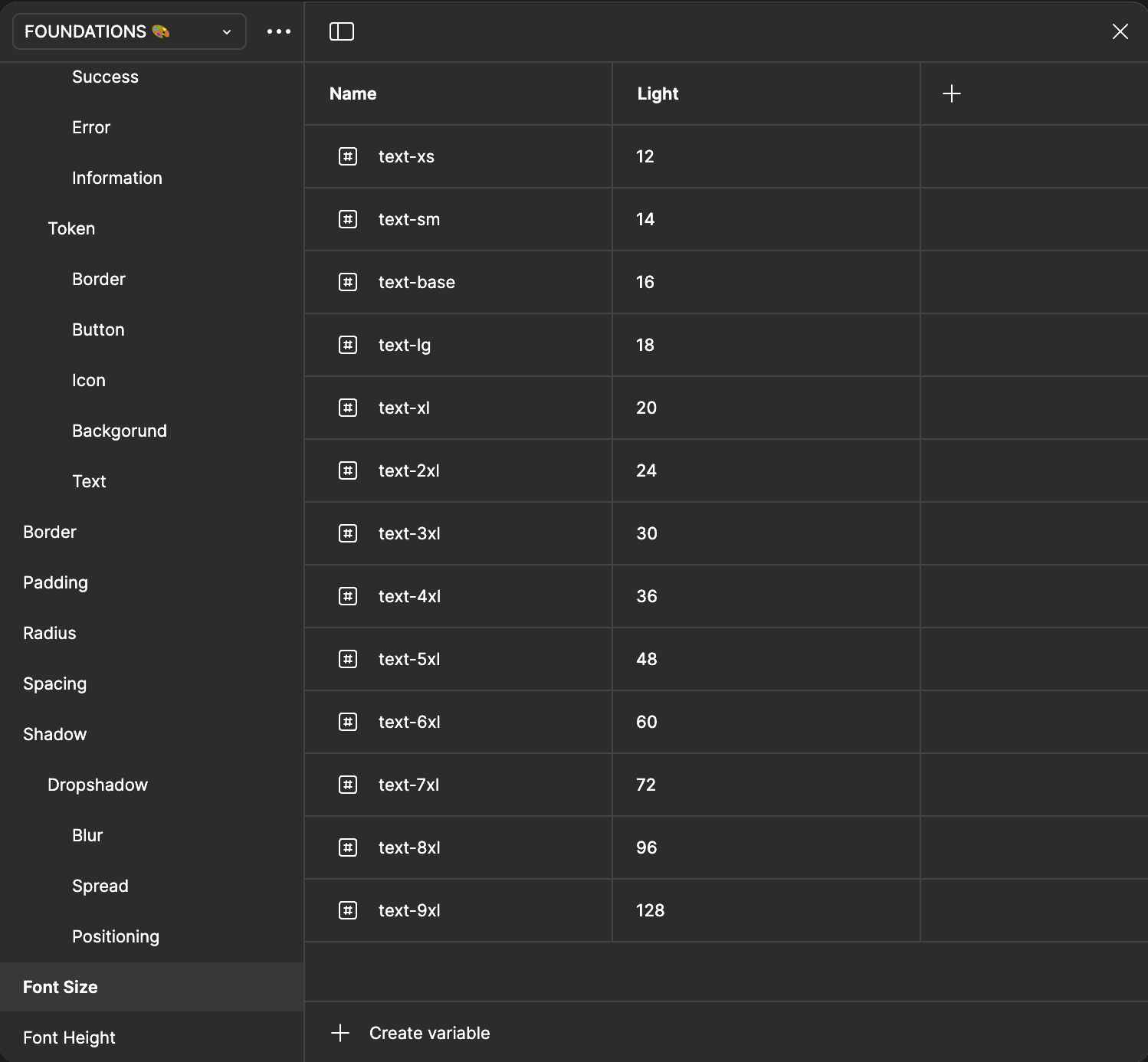1148x1062 pixels.
Task: Click the number type icon beside text-9xl
Action: click(348, 910)
